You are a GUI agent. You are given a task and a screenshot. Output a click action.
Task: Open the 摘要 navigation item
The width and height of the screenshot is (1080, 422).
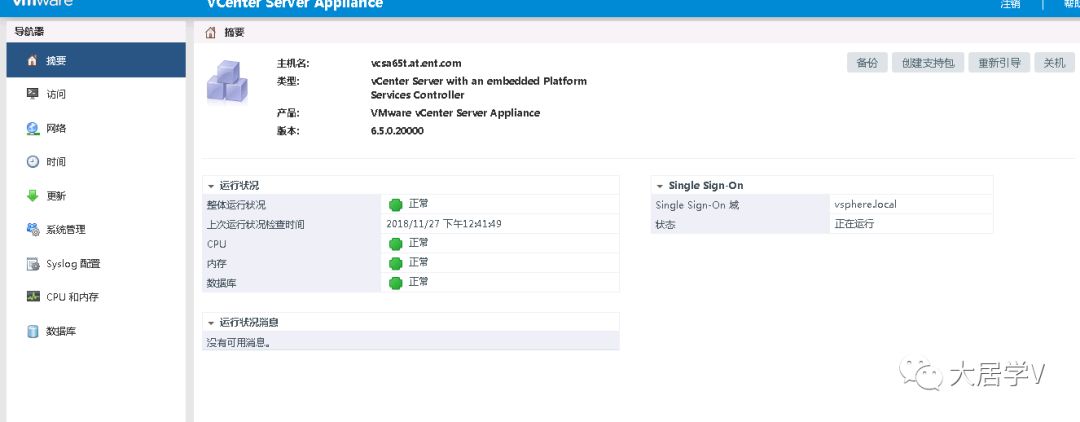pyautogui.click(x=96, y=60)
